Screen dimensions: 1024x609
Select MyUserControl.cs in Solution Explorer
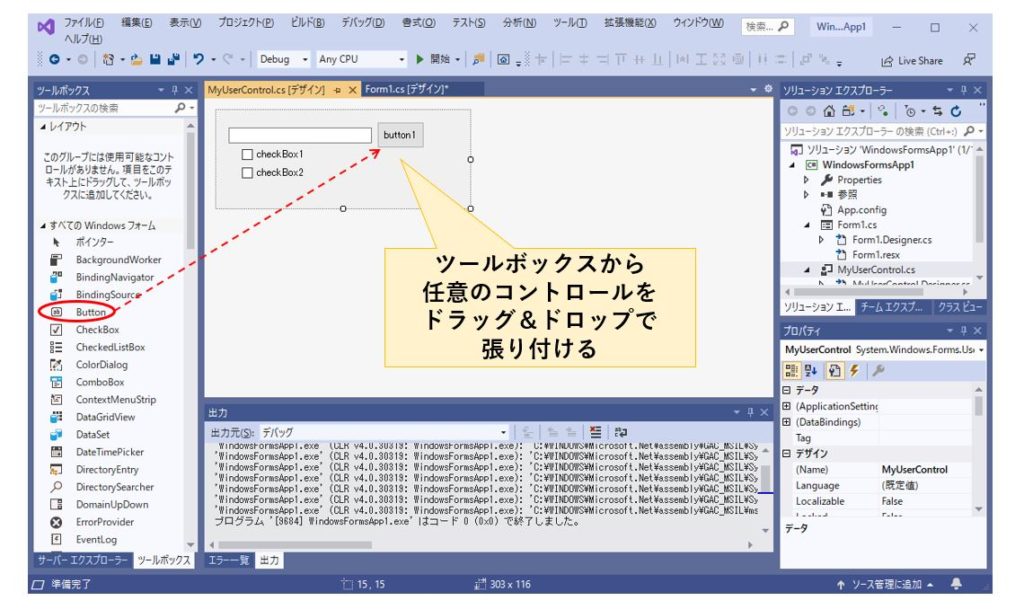pyautogui.click(x=876, y=270)
